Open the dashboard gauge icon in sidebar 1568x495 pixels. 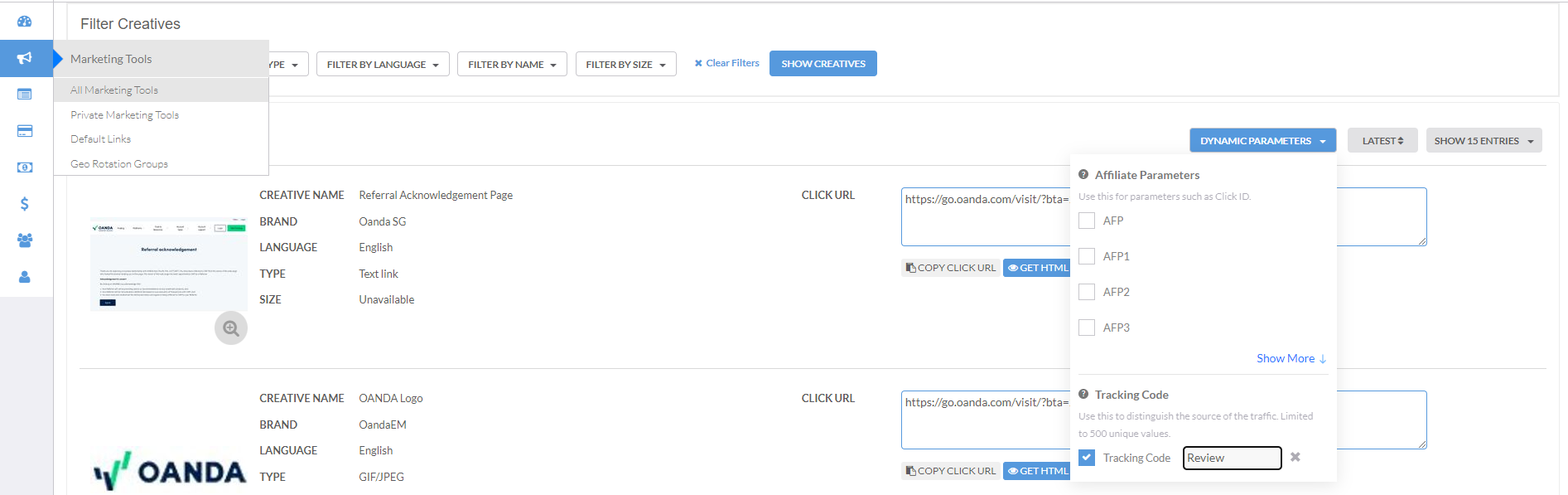pos(25,22)
